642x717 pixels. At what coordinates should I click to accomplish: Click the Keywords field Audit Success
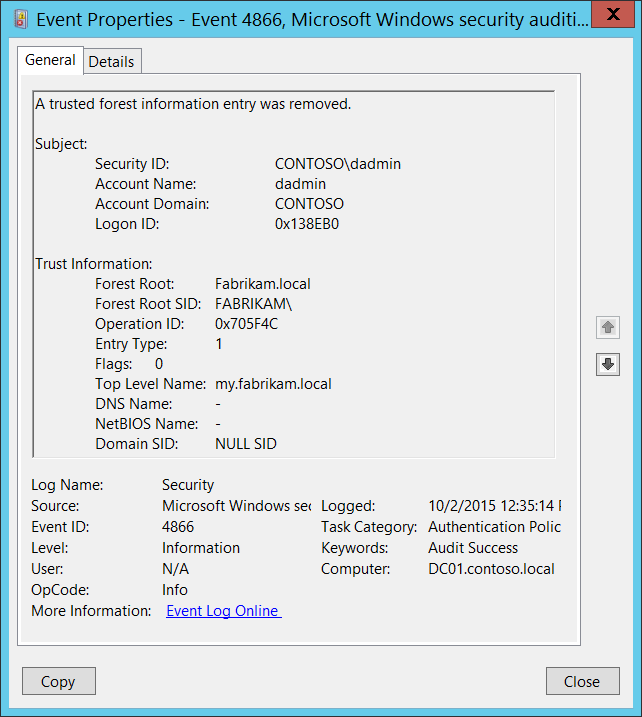coord(473,548)
